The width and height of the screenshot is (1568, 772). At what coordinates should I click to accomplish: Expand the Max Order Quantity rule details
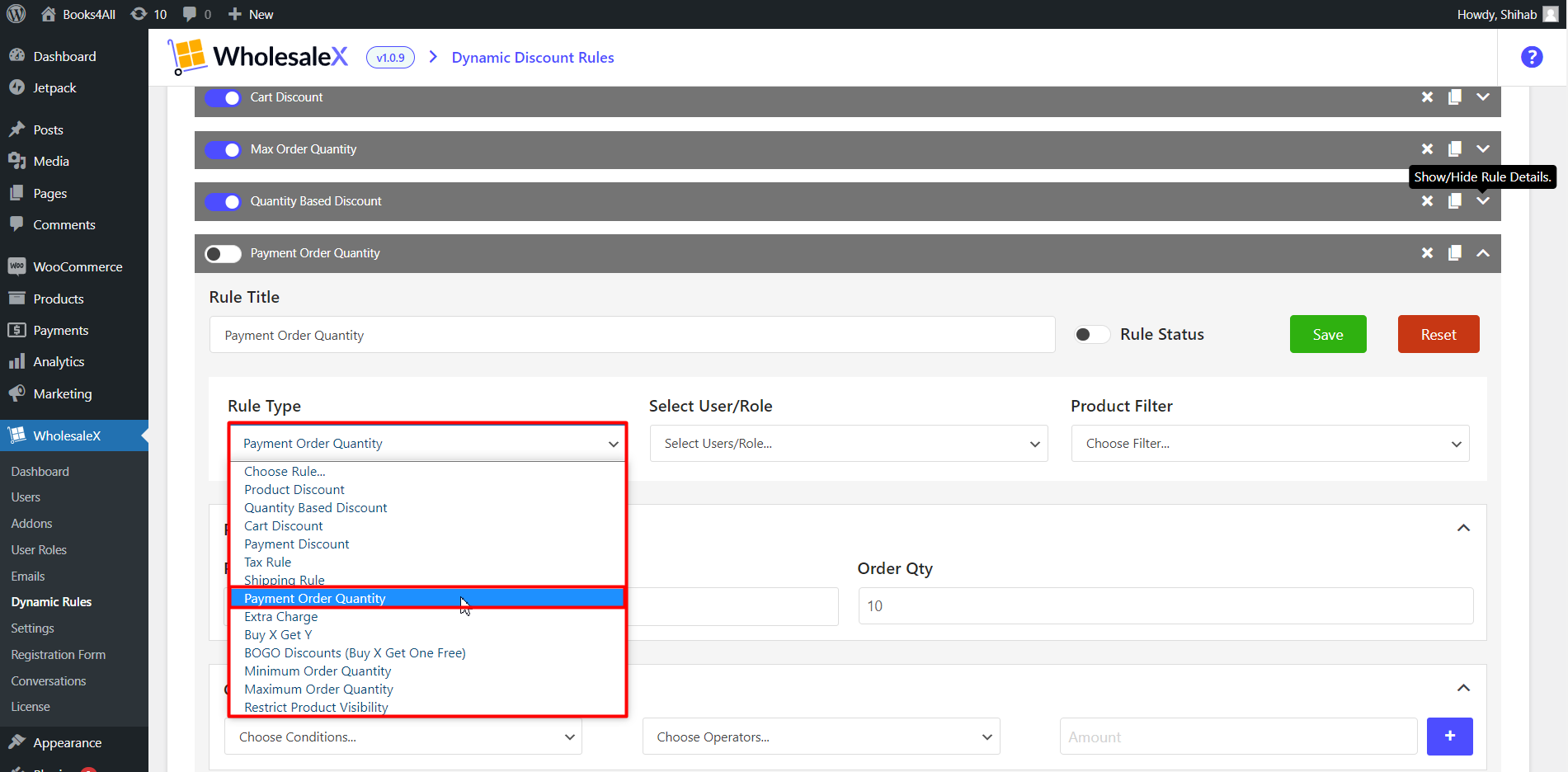click(x=1483, y=149)
